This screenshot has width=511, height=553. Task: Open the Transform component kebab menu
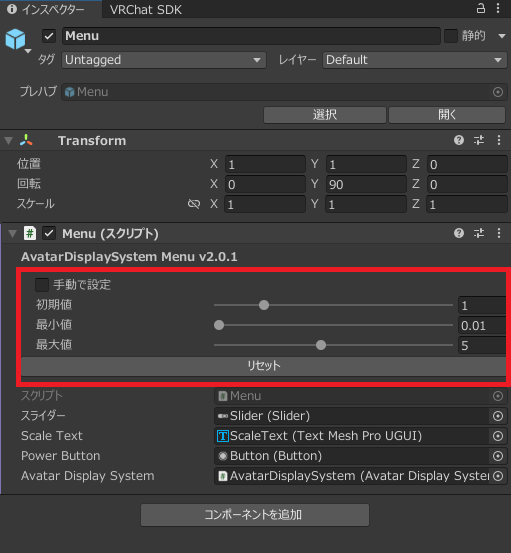(499, 140)
